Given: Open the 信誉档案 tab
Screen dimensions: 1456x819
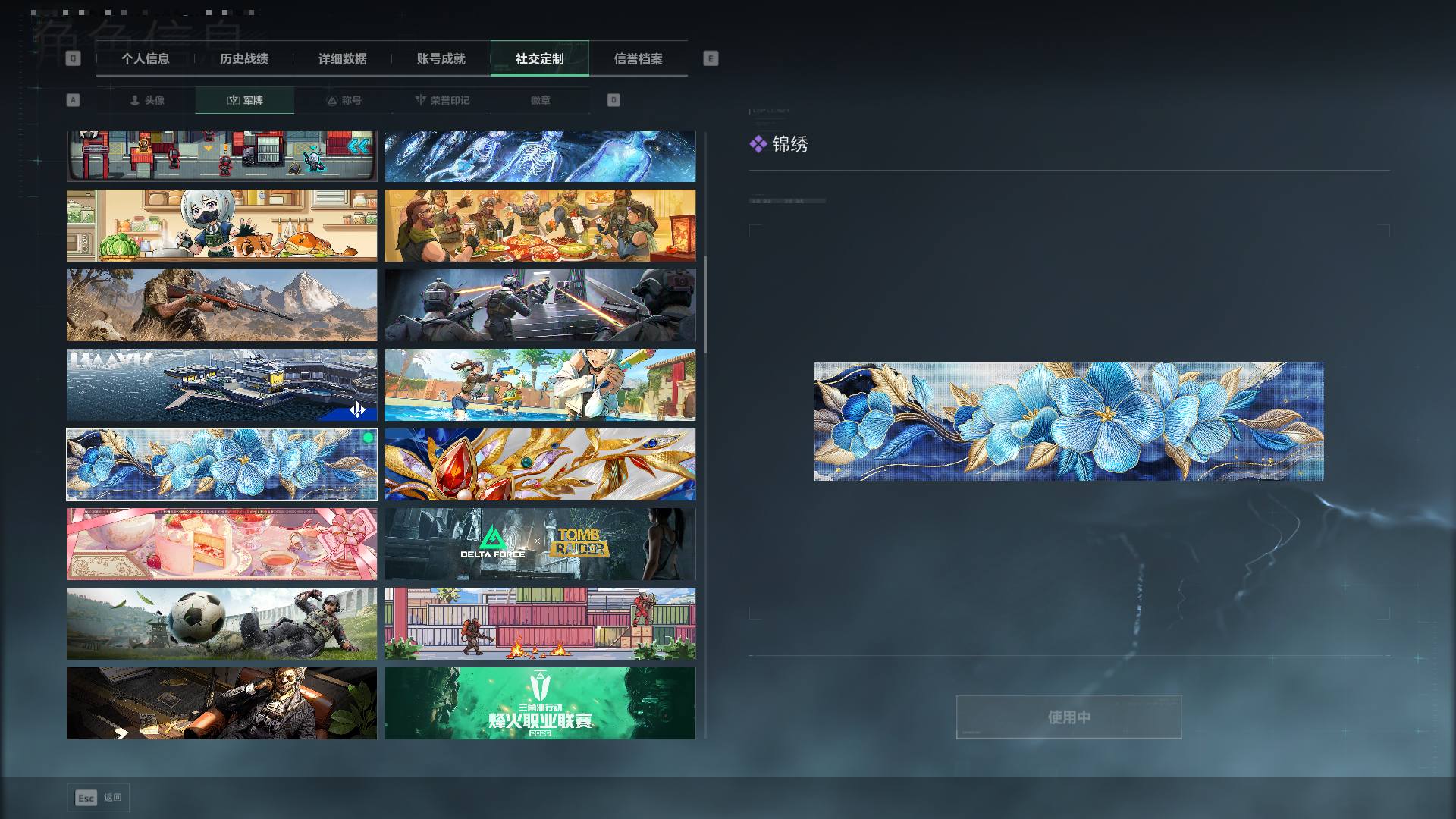Looking at the screenshot, I should (639, 58).
